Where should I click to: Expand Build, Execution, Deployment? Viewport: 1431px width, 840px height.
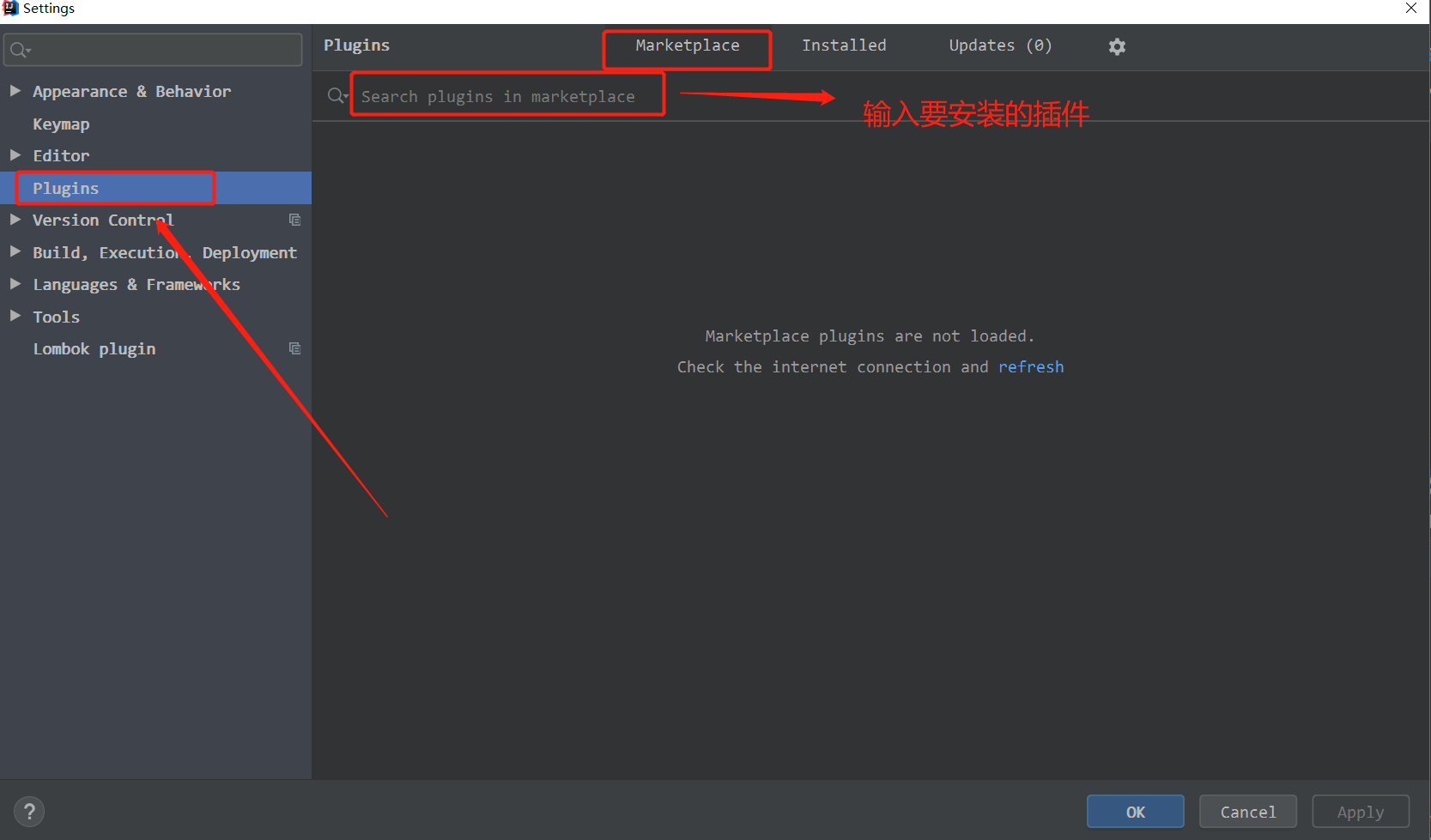(15, 251)
